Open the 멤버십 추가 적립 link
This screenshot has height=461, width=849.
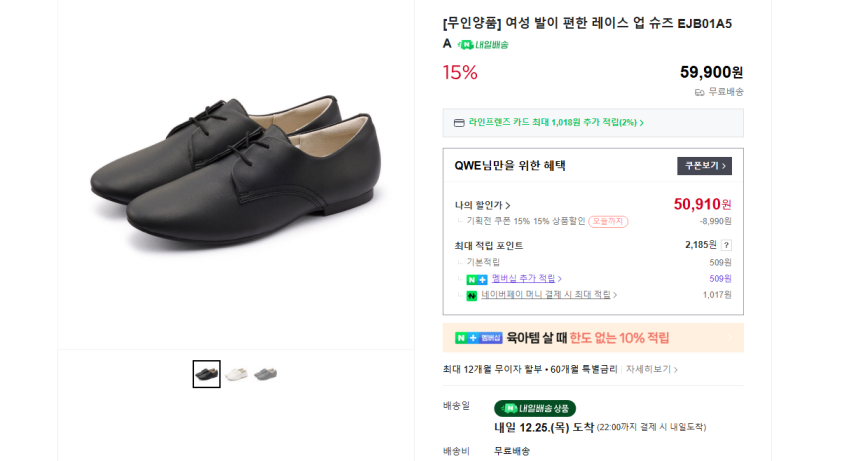(x=526, y=279)
